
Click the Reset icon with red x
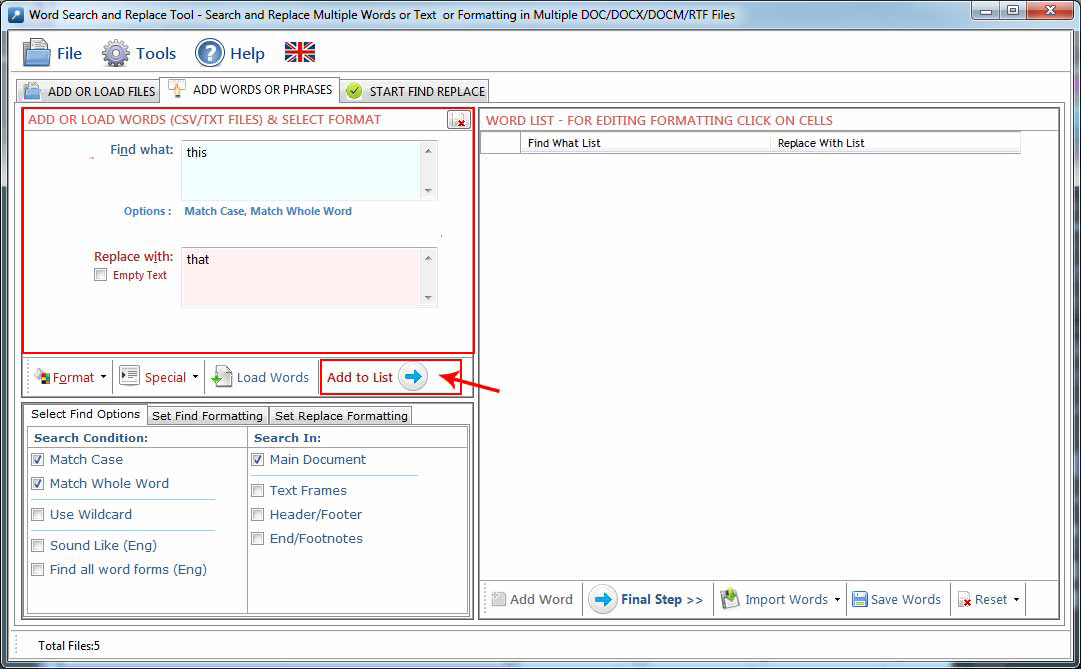(x=964, y=599)
